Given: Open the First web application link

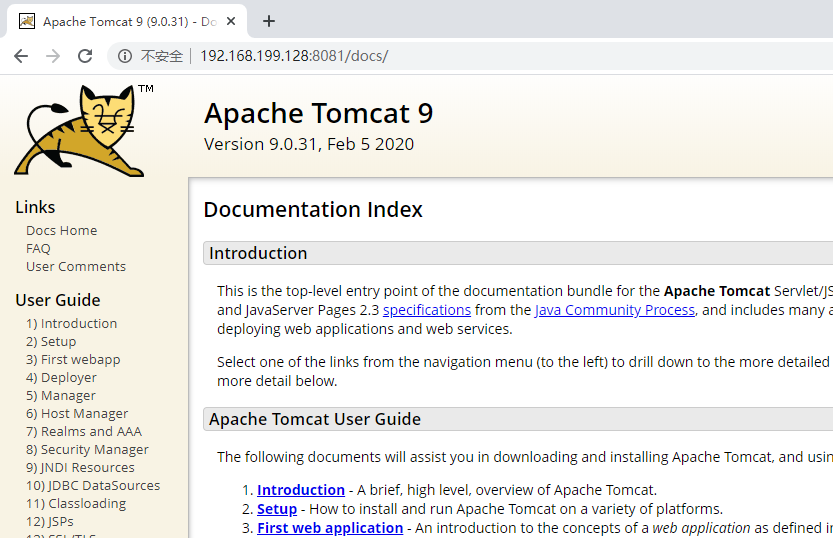Looking at the screenshot, I should (x=330, y=528).
